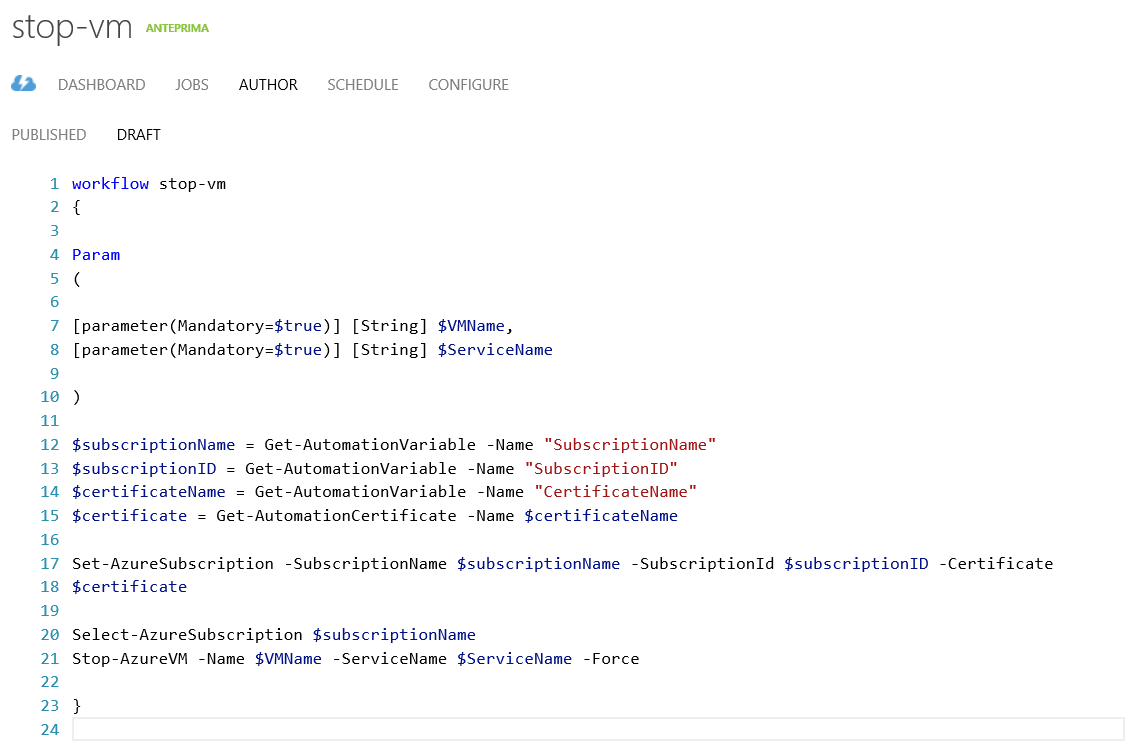Click Stop-AzureVM command on line 21

point(129,658)
